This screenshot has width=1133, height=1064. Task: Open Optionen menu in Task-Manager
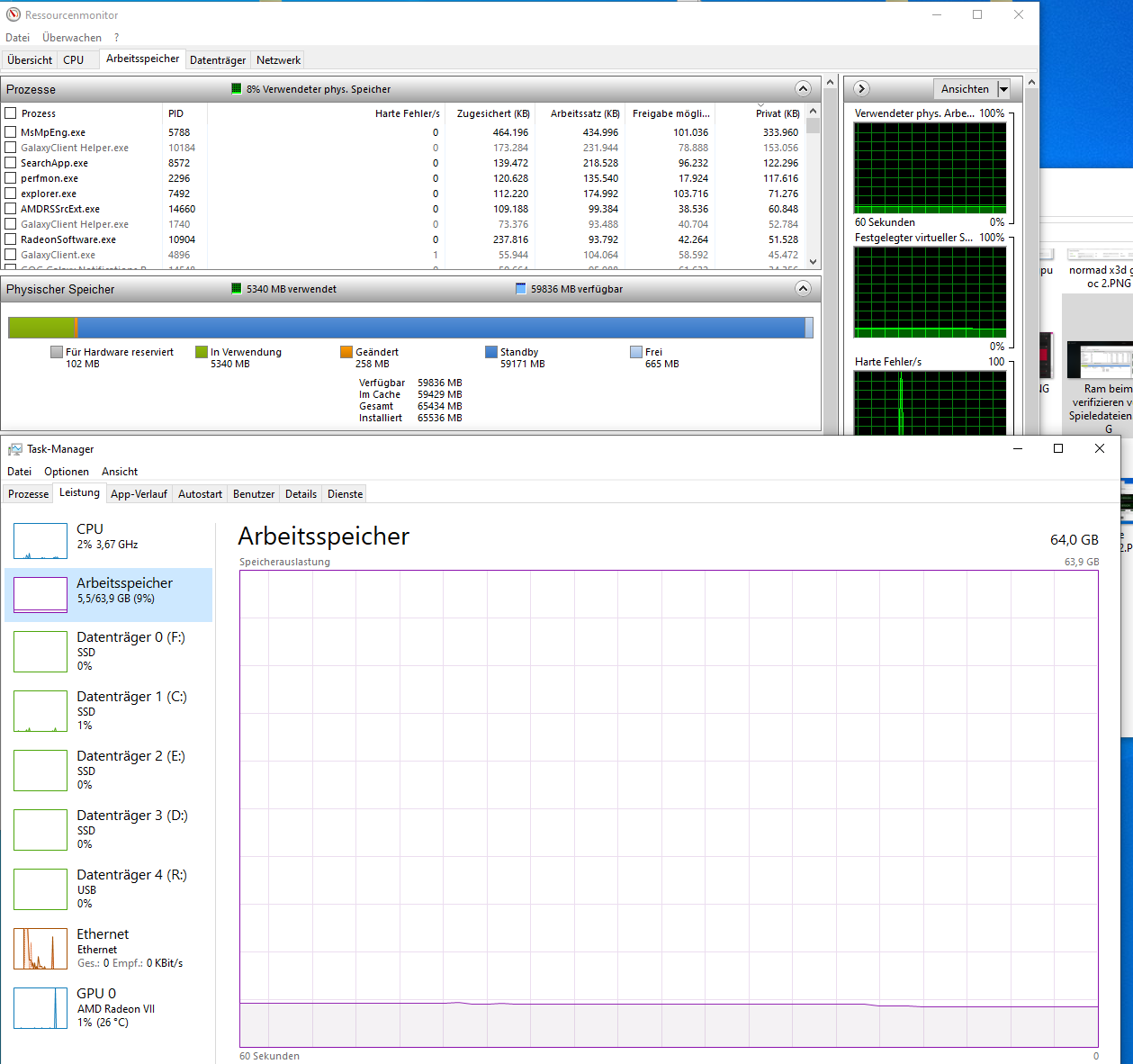tap(67, 472)
